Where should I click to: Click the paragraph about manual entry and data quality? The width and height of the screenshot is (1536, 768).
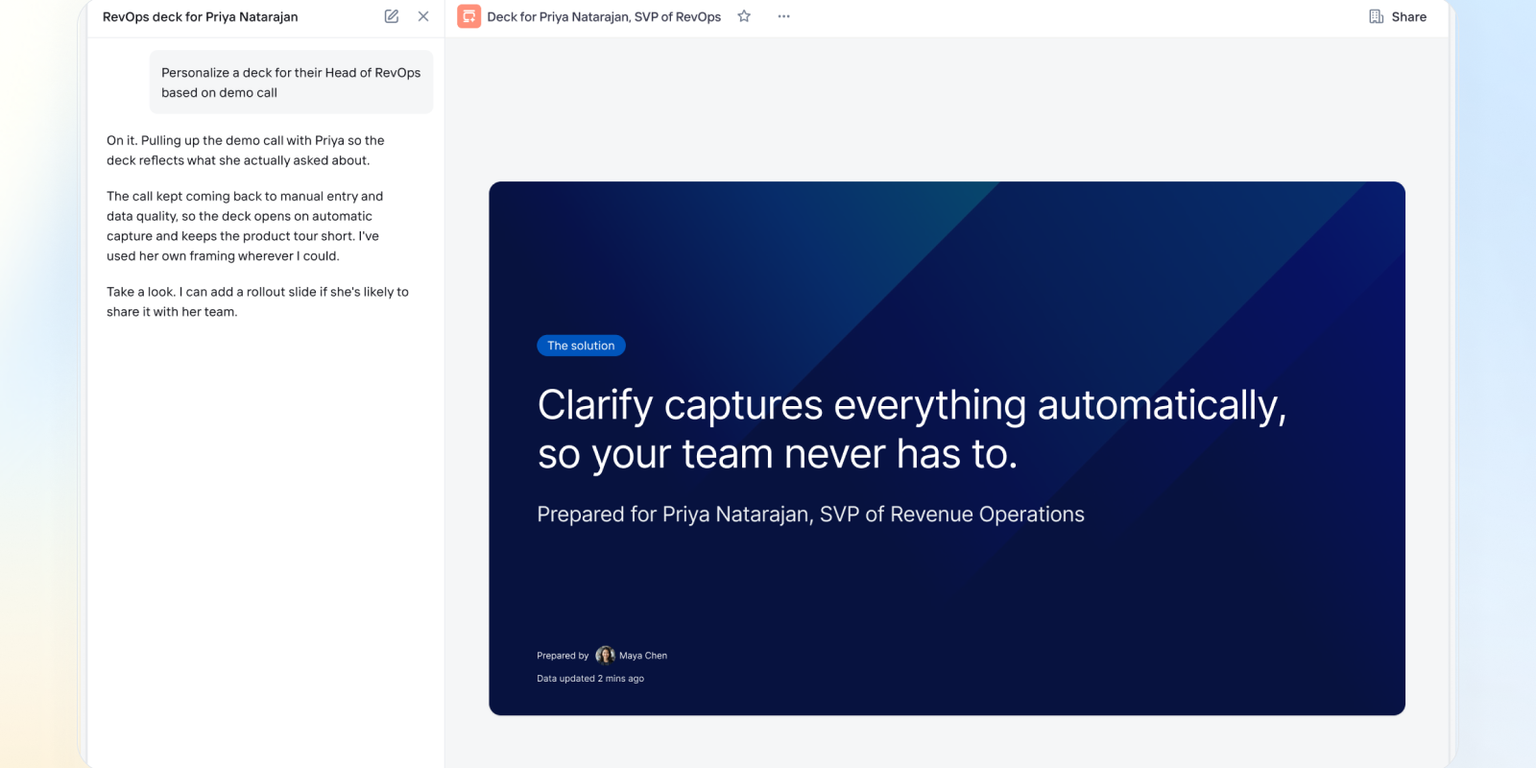pyautogui.click(x=245, y=226)
